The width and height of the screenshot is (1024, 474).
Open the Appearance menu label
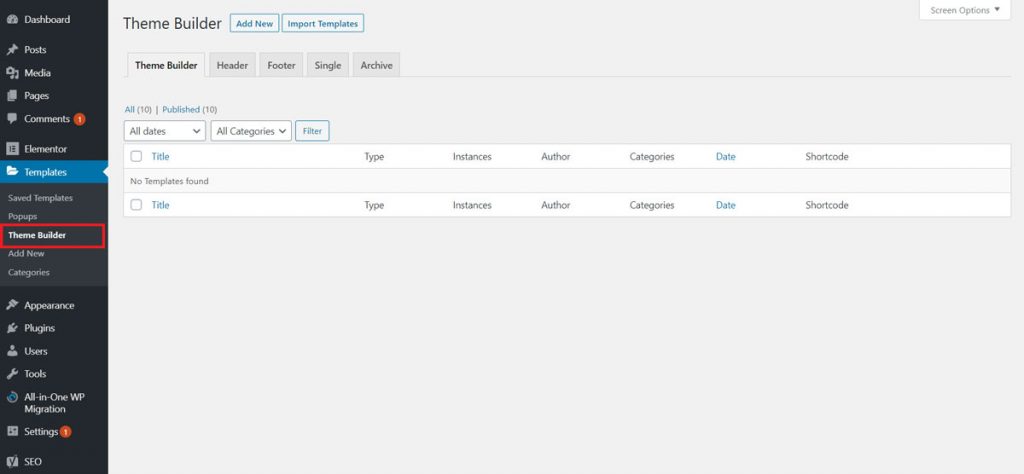click(x=49, y=306)
